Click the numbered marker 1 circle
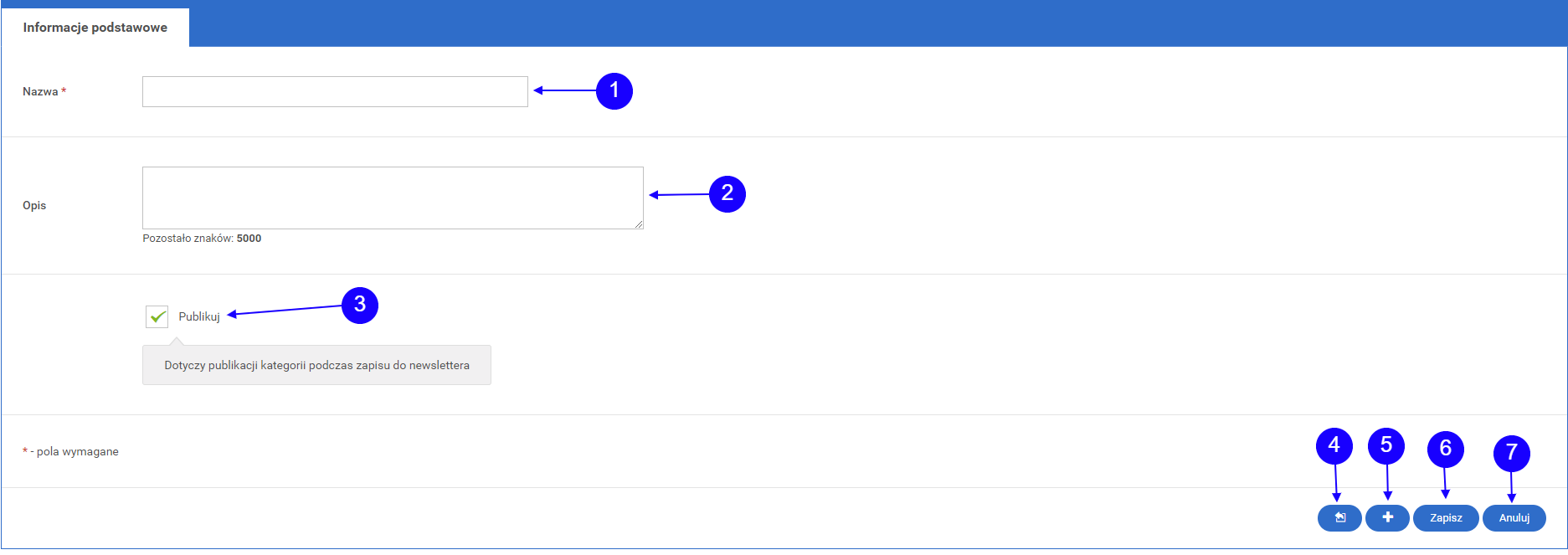Viewport: 1568px width, 555px height. pyautogui.click(x=614, y=90)
